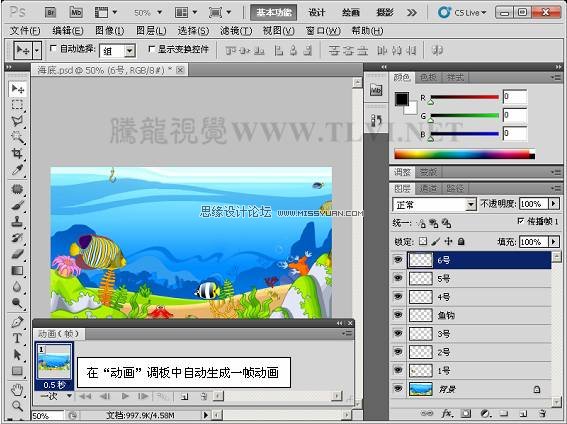This screenshot has height=424, width=567.
Task: Toggle the Propagate Frame 1 checkbox
Action: pyautogui.click(x=520, y=220)
